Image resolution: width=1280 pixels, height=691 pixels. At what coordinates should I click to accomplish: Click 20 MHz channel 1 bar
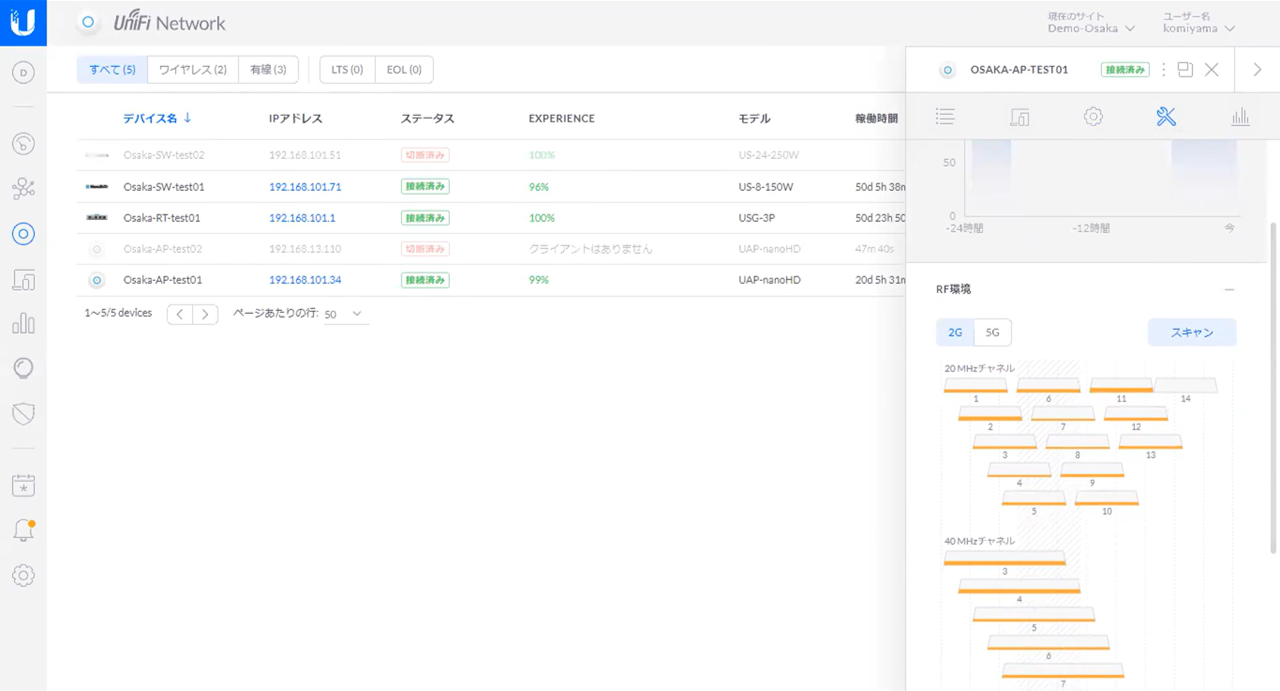coord(976,385)
